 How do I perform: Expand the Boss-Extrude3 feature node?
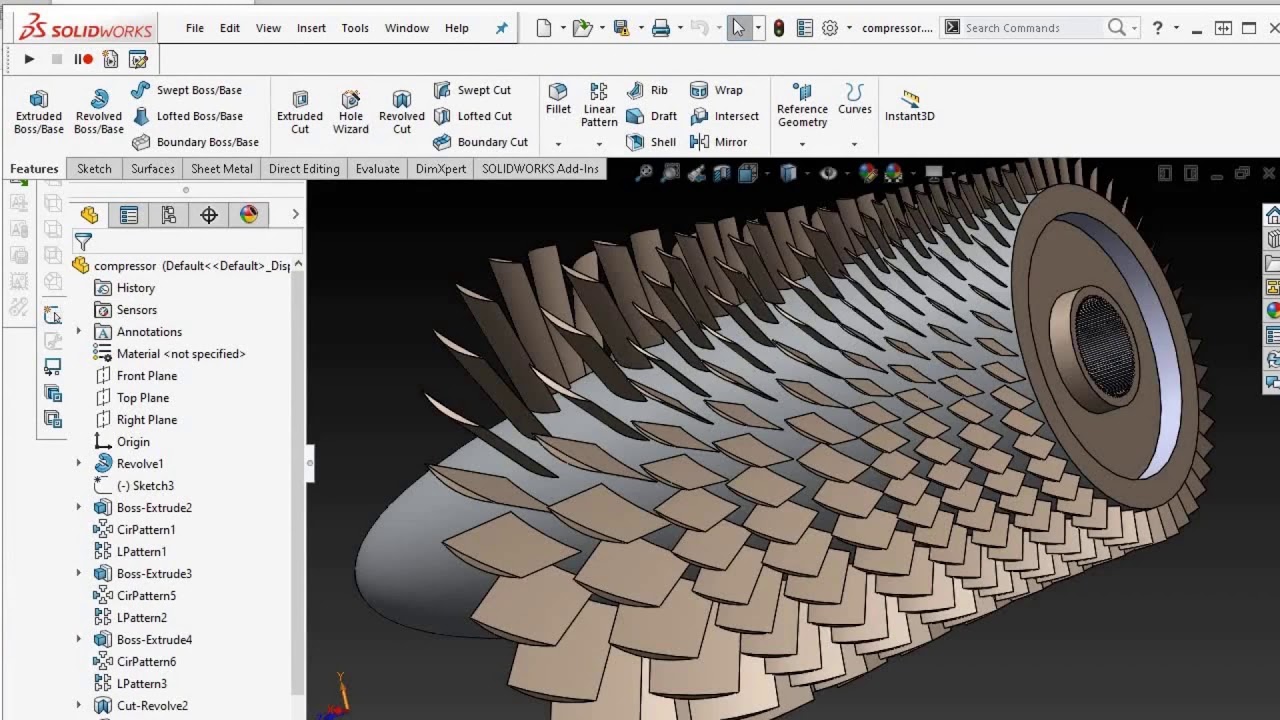click(79, 574)
